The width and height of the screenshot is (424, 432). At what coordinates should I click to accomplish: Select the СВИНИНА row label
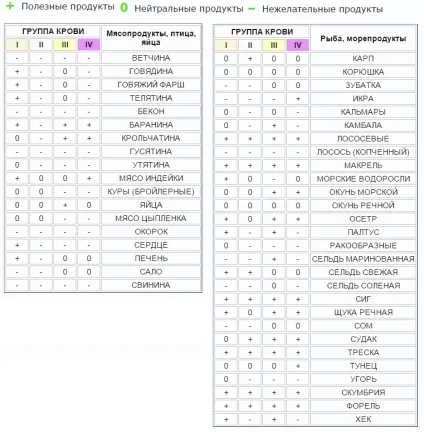point(151,285)
